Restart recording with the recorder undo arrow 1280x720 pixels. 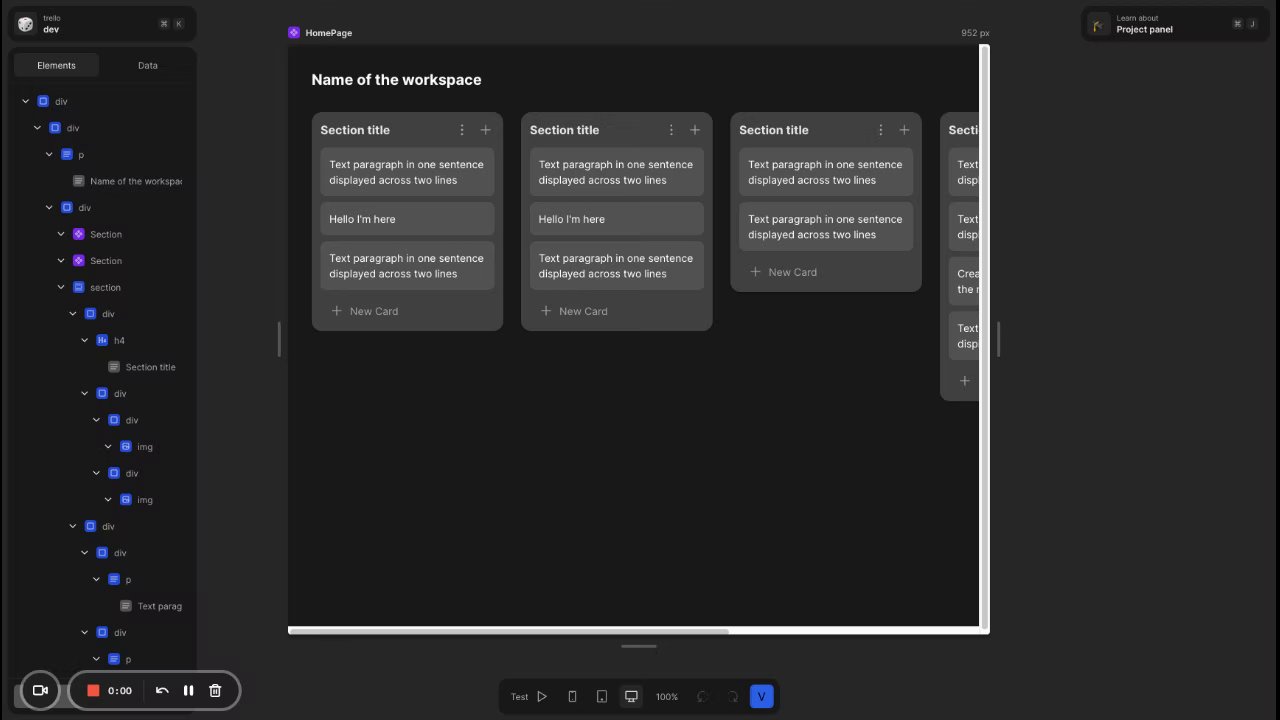(162, 690)
